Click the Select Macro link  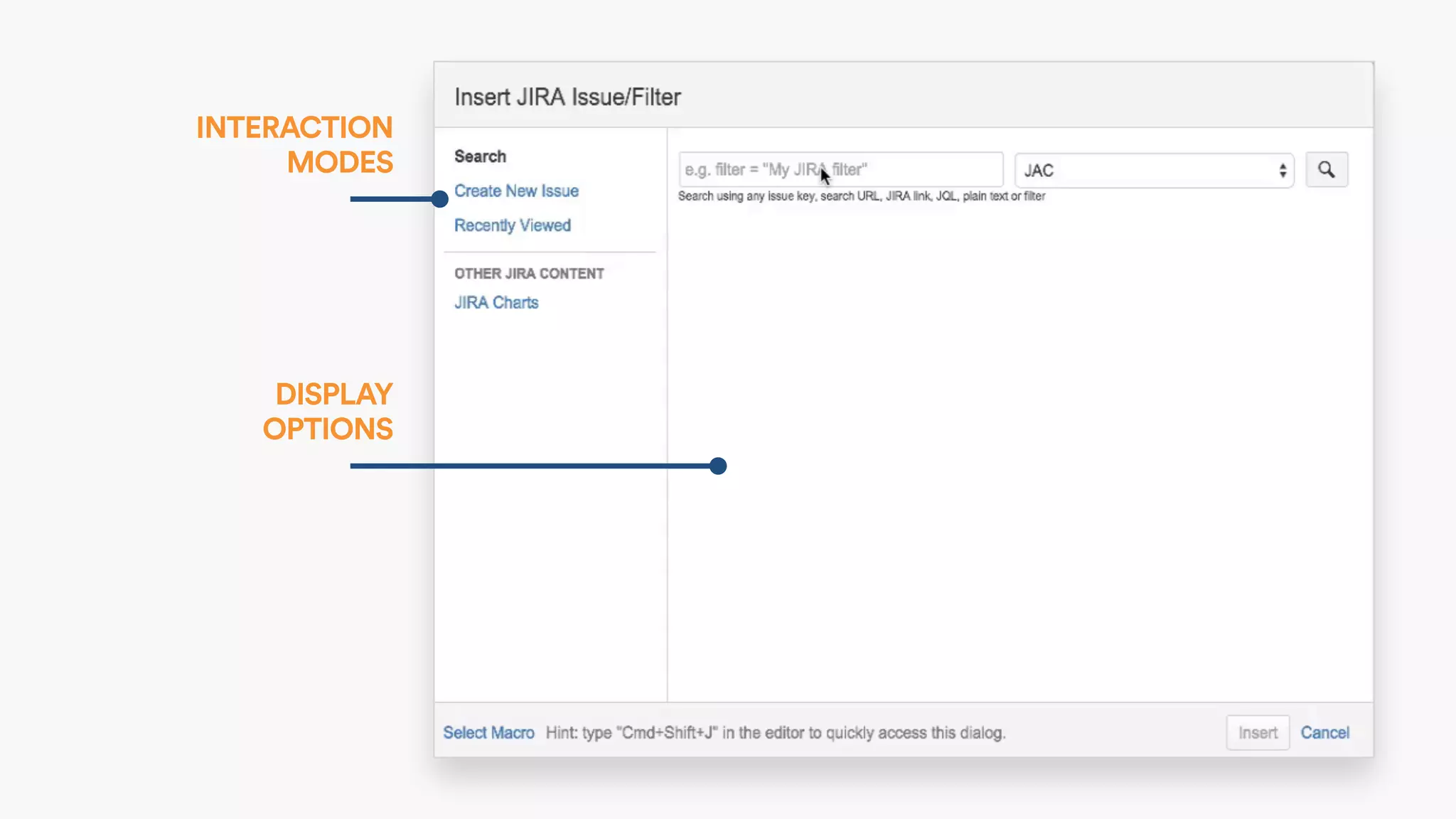[488, 733]
